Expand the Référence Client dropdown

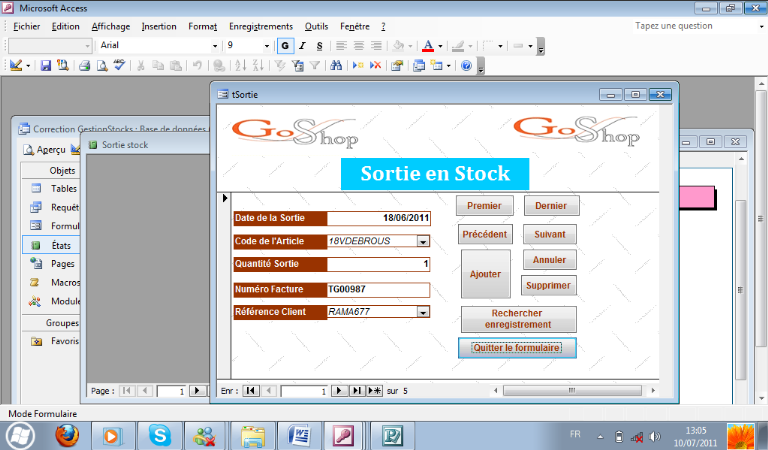[422, 312]
